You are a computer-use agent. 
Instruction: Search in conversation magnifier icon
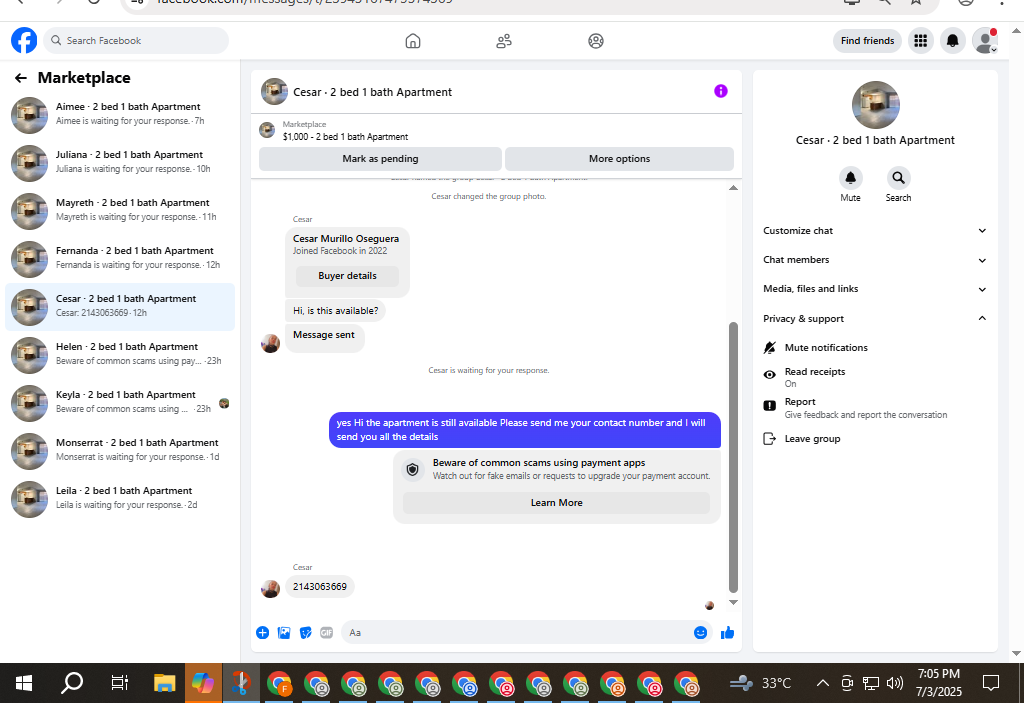899,178
